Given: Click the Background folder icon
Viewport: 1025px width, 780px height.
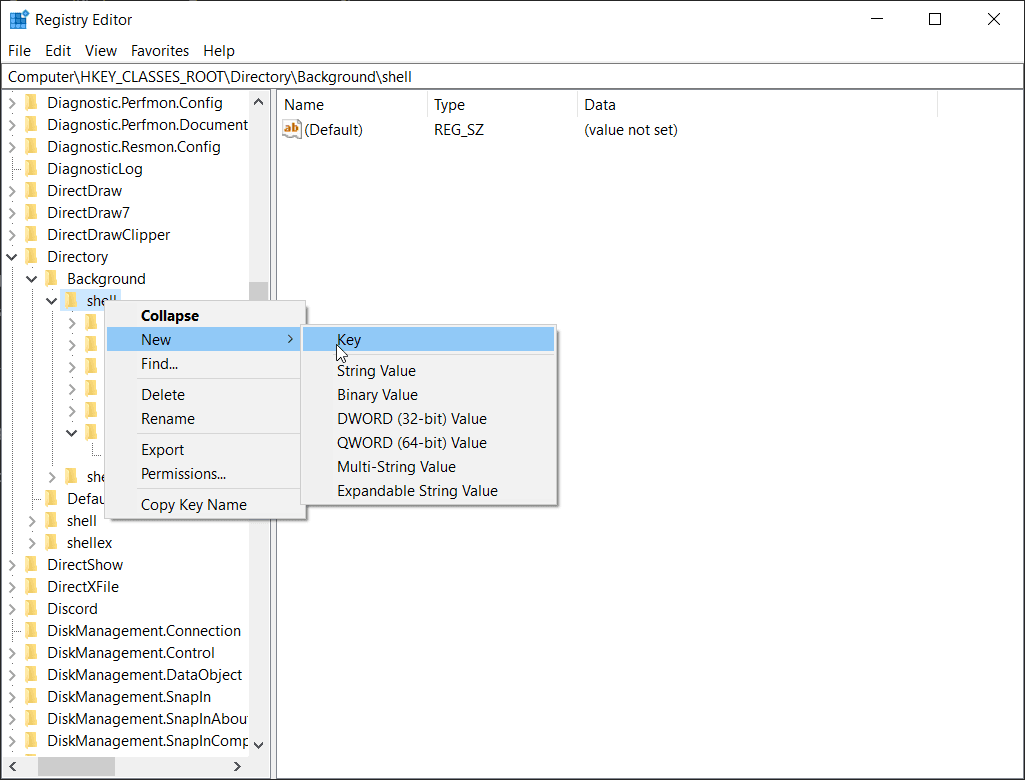Looking at the screenshot, I should (x=52, y=279).
